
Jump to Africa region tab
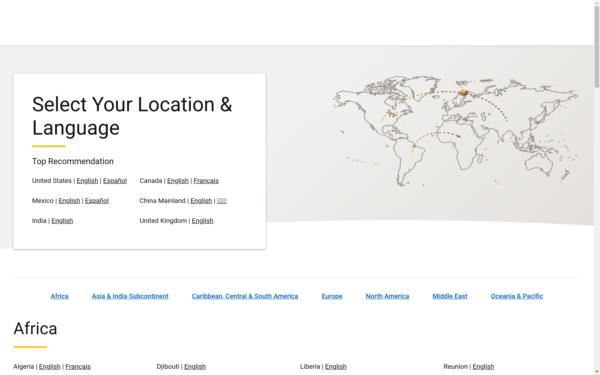pos(59,296)
